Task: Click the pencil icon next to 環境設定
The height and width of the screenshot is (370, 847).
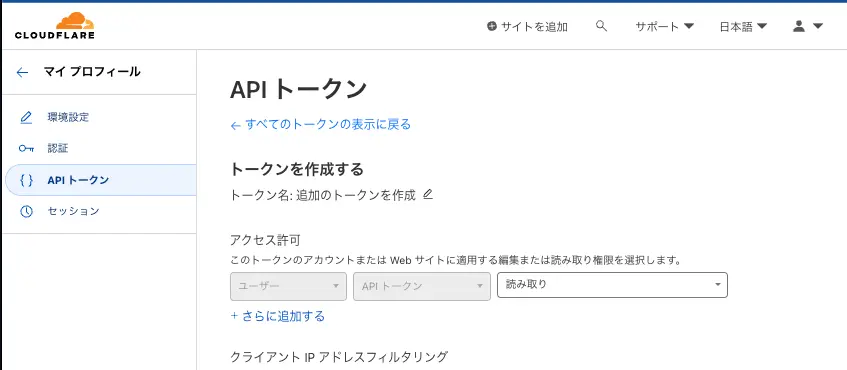Action: coord(26,117)
